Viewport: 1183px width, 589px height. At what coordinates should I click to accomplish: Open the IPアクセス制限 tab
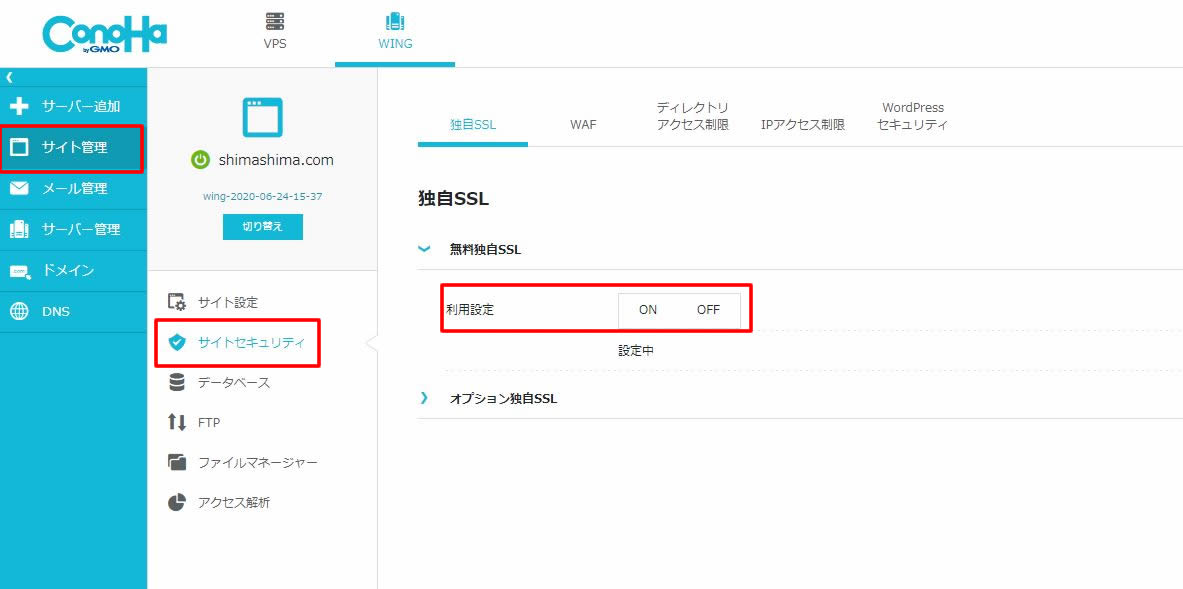click(802, 125)
